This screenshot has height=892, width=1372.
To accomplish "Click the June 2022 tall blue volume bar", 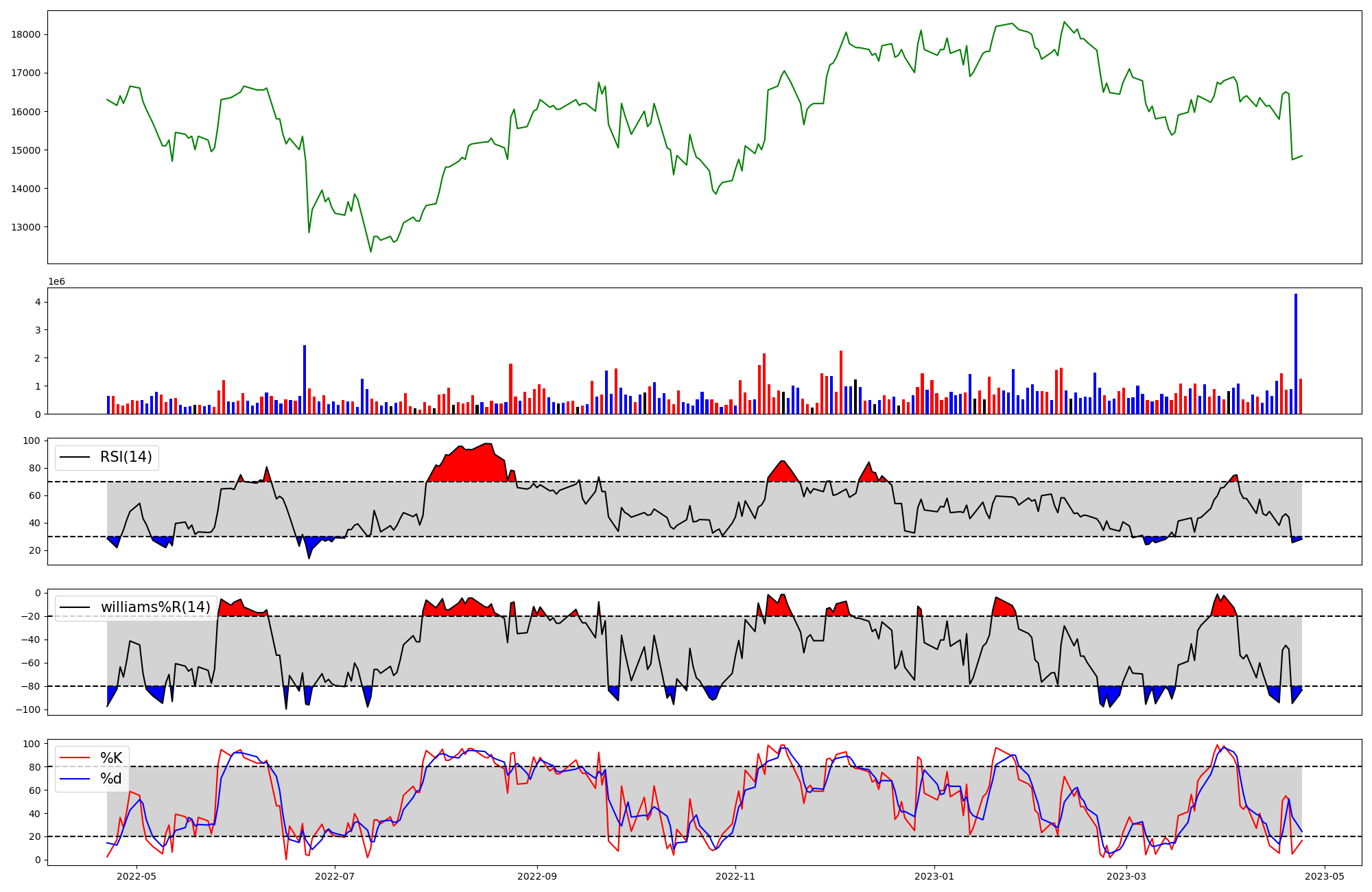I will coord(305,379).
